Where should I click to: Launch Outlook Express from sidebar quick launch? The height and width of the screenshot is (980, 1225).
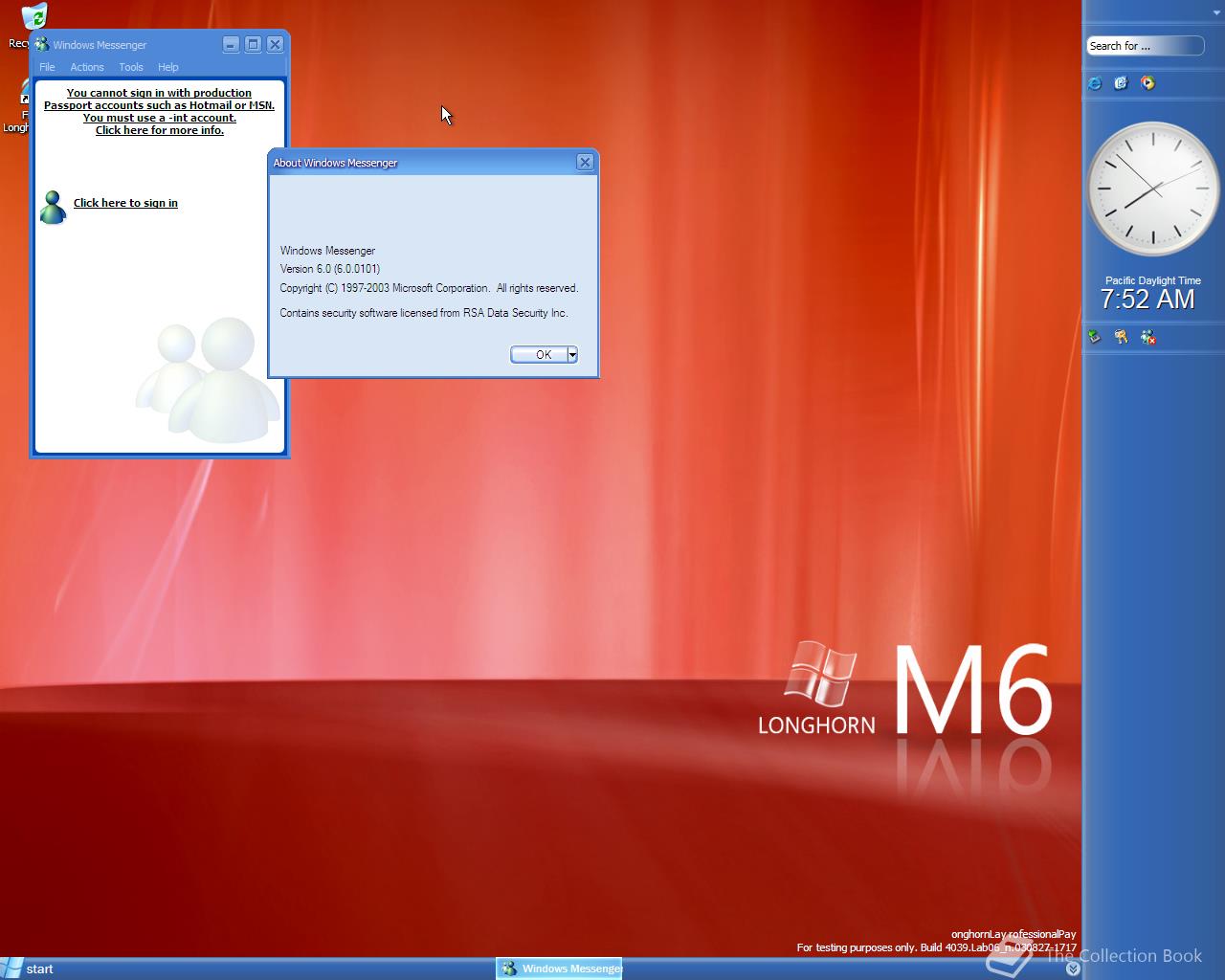(1121, 83)
